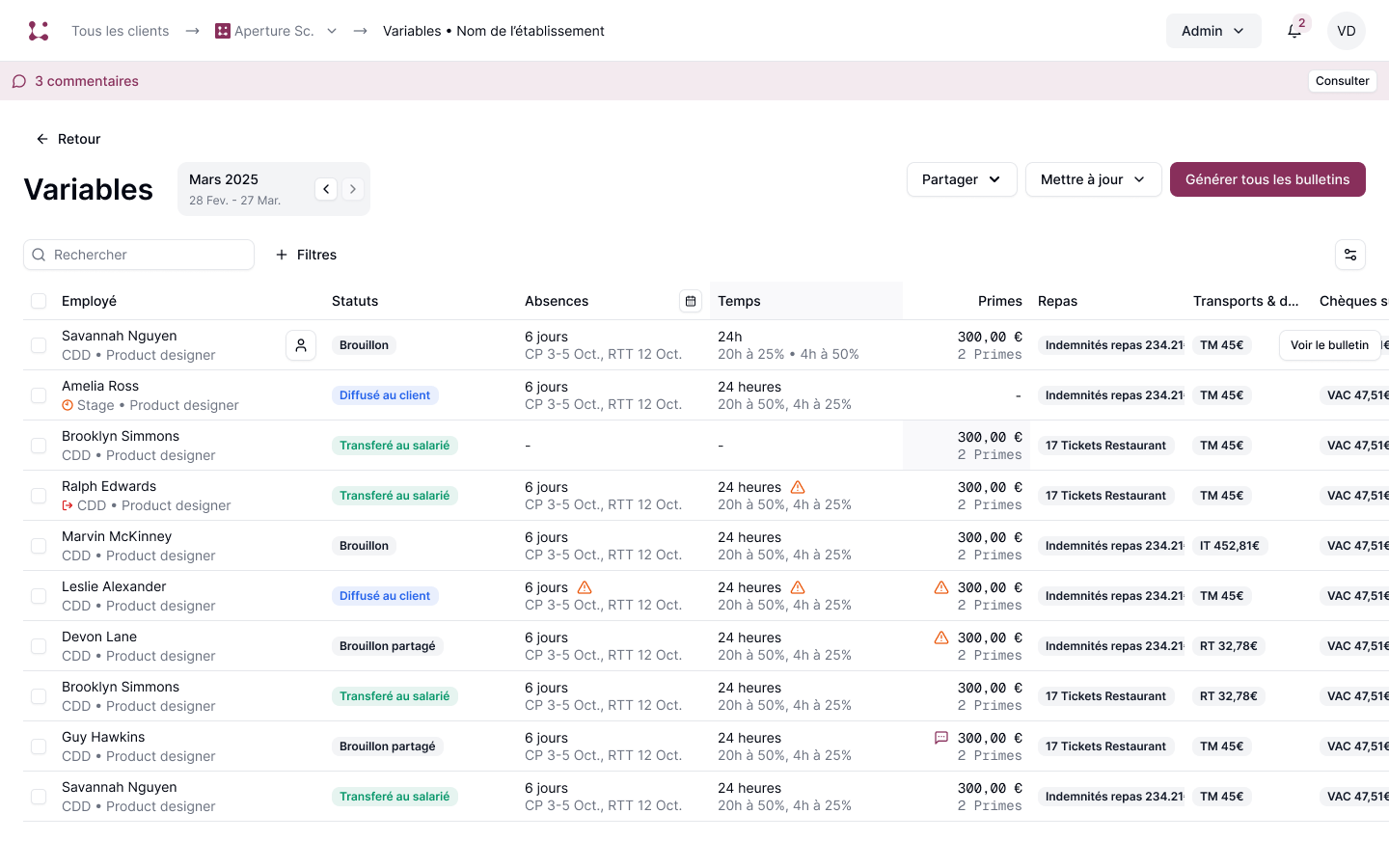Open the Admin dropdown
The height and width of the screenshot is (868, 1389).
[x=1213, y=30]
